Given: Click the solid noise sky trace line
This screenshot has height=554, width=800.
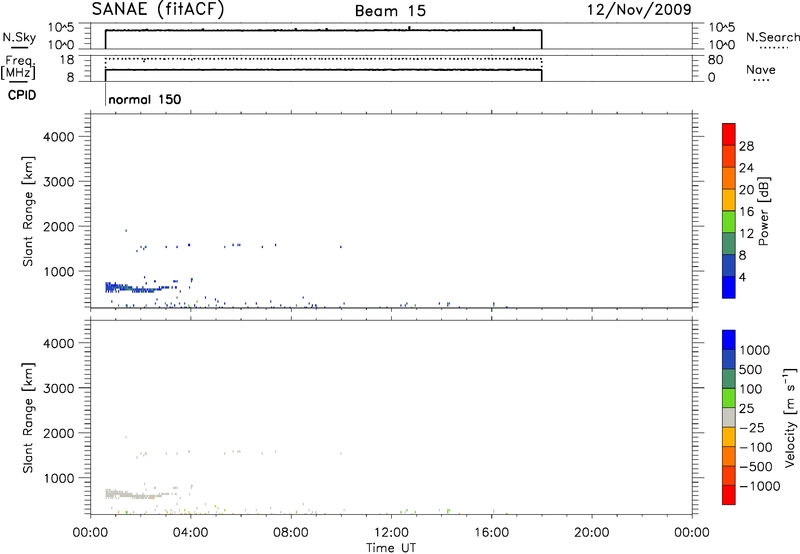Looking at the screenshot, I should pyautogui.click(x=323, y=31).
